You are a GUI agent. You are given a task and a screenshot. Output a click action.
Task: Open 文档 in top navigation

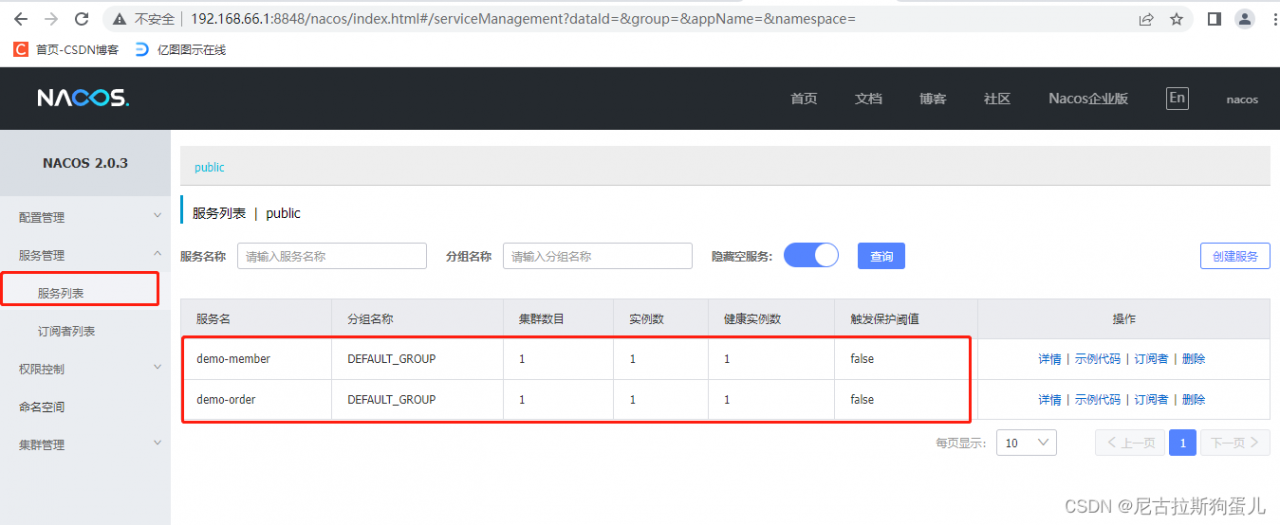(x=868, y=98)
